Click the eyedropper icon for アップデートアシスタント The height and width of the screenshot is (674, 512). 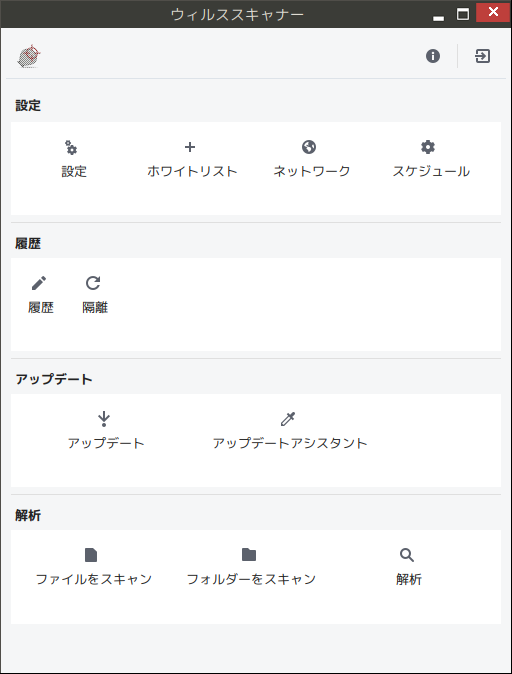(288, 419)
